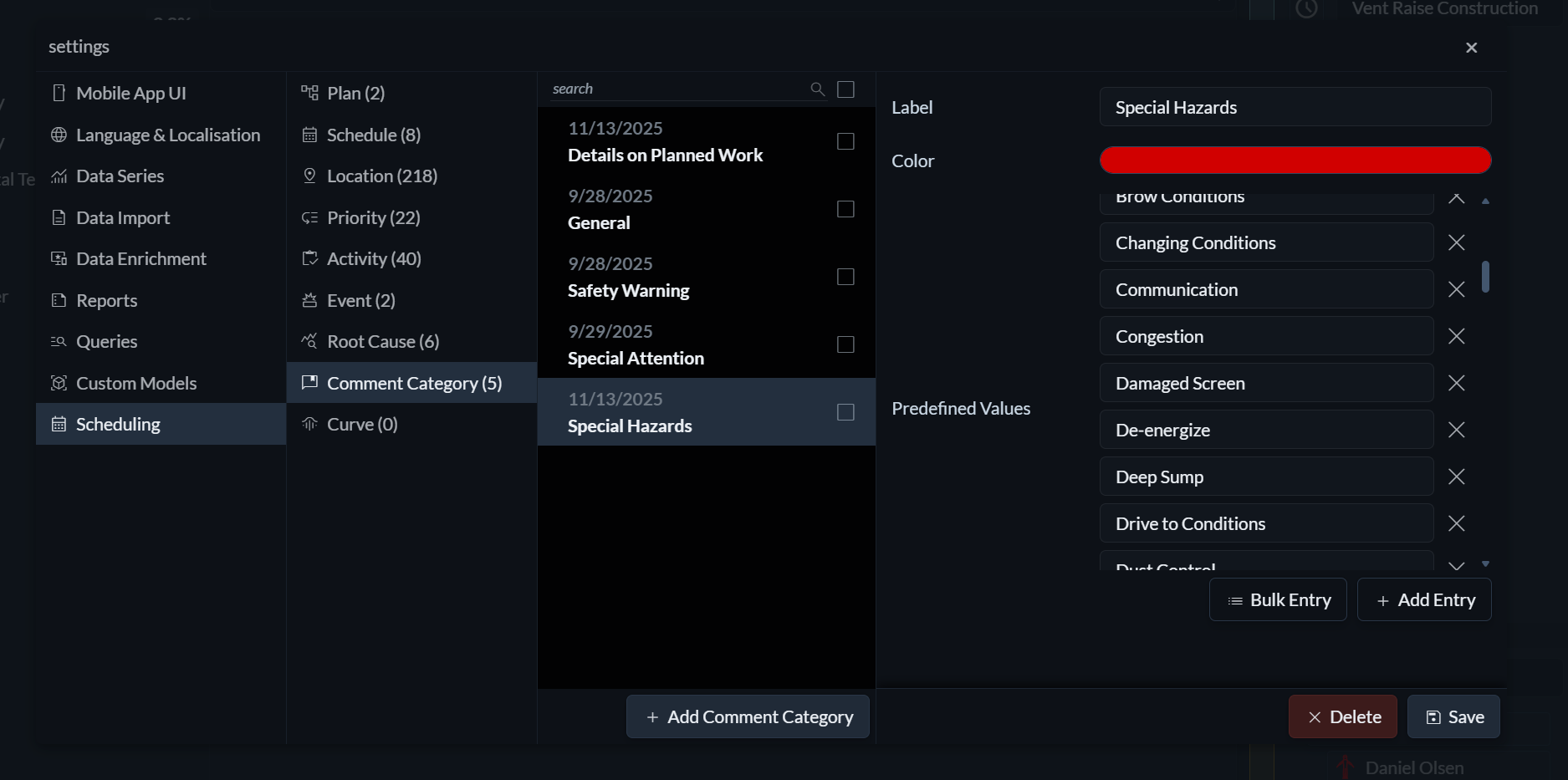This screenshot has height=780, width=1568.
Task: Open the Data Series section
Action: 161,176
